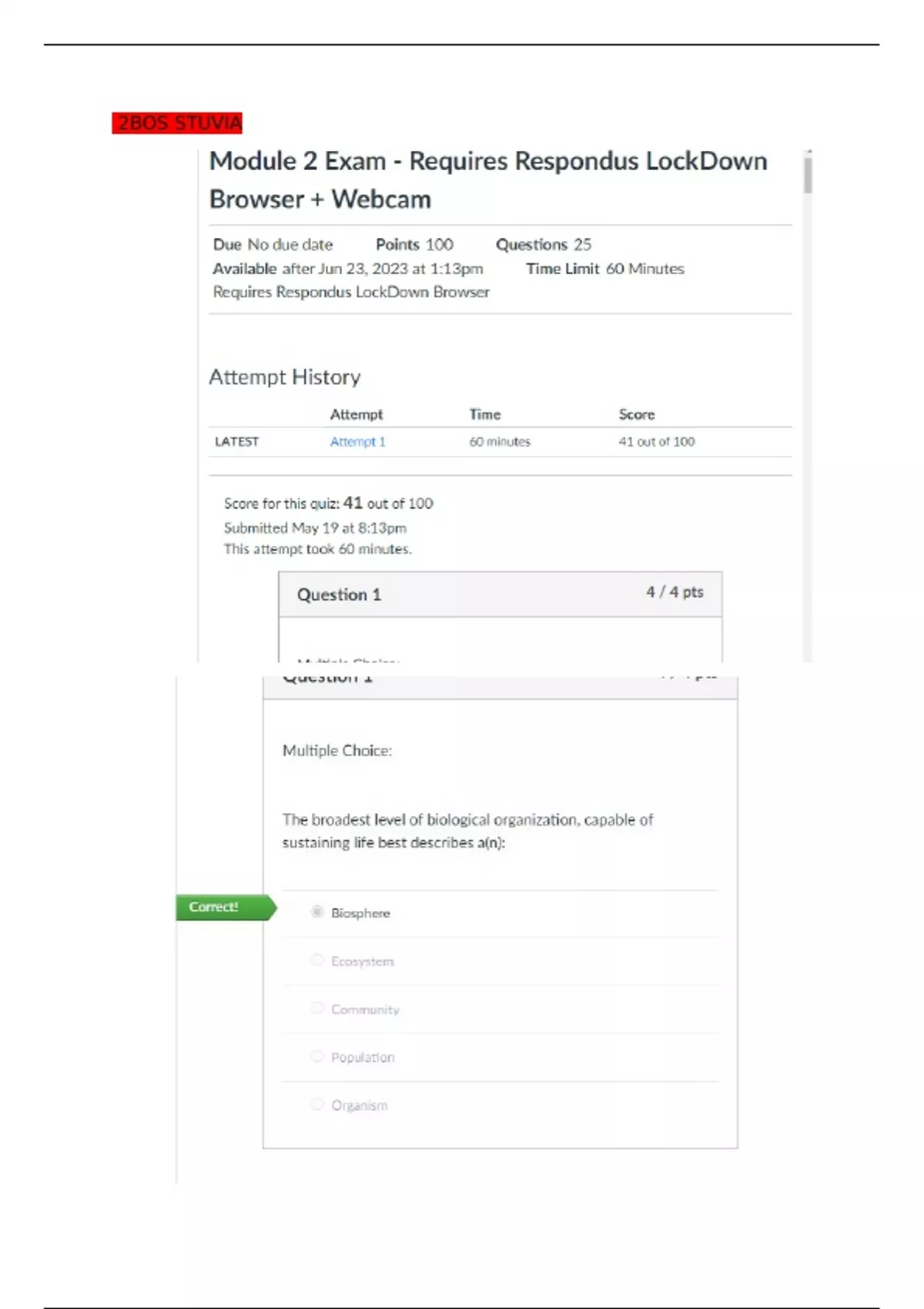Screen dimensions: 924x1309
Task: Click the Score column header
Action: (x=636, y=414)
